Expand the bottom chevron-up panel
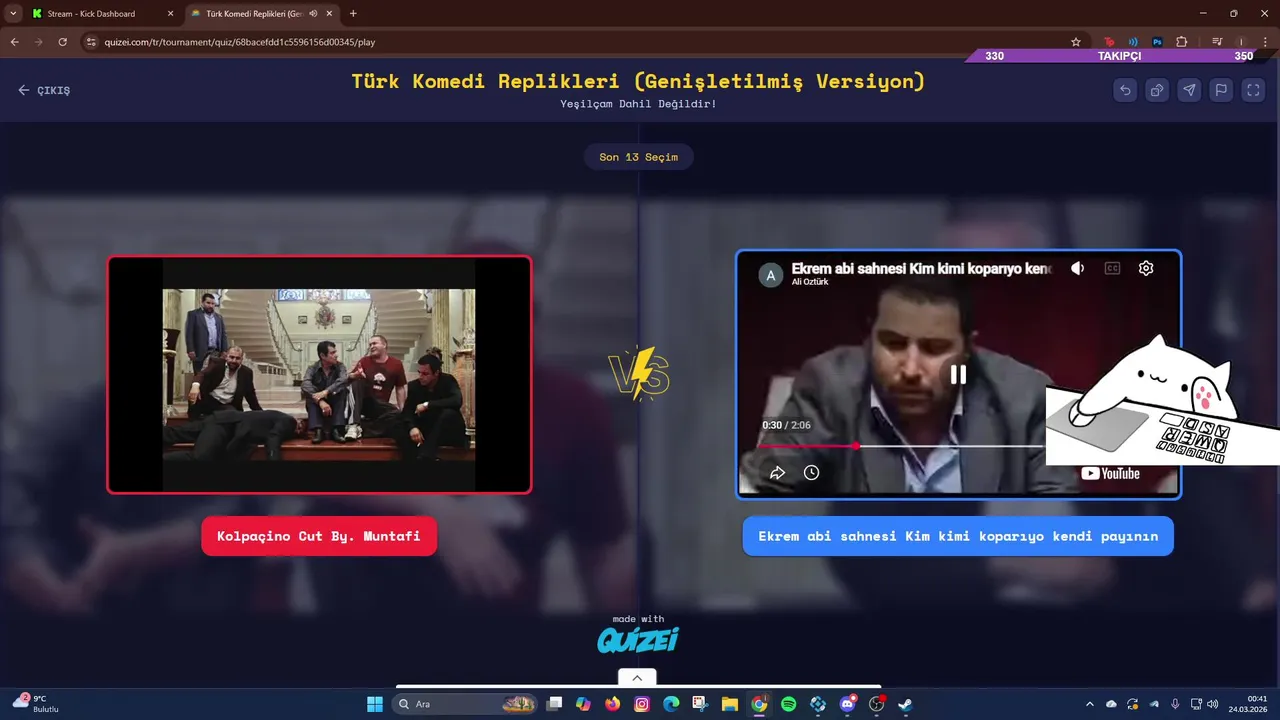1280x720 pixels. point(637,677)
